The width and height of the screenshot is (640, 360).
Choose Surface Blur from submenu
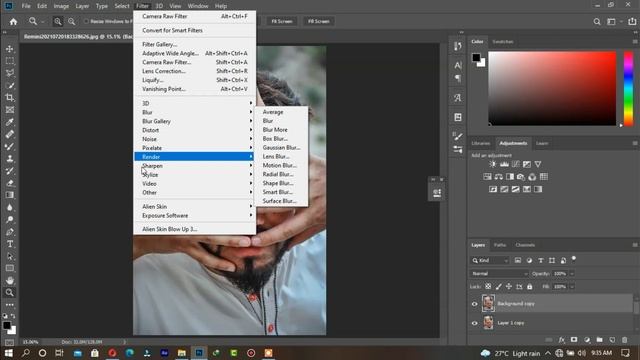[281, 201]
